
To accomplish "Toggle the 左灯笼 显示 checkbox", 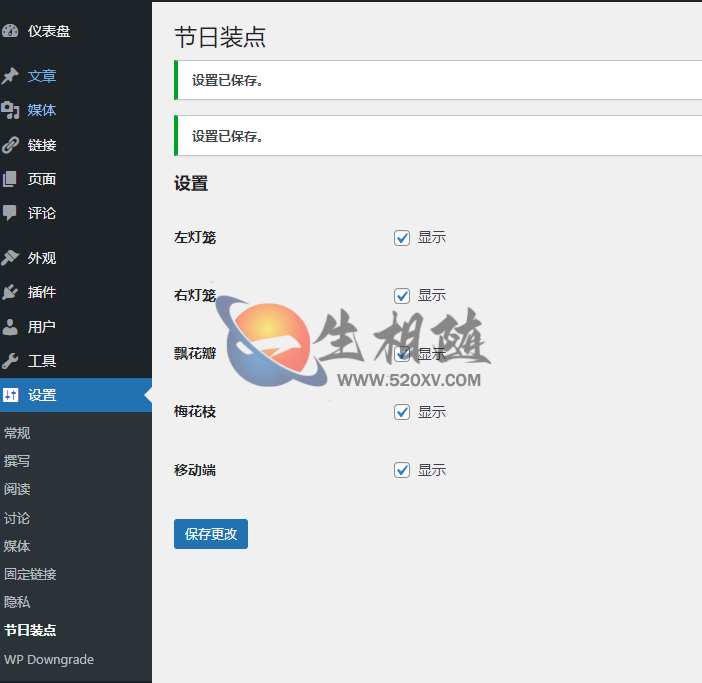I will tap(402, 238).
